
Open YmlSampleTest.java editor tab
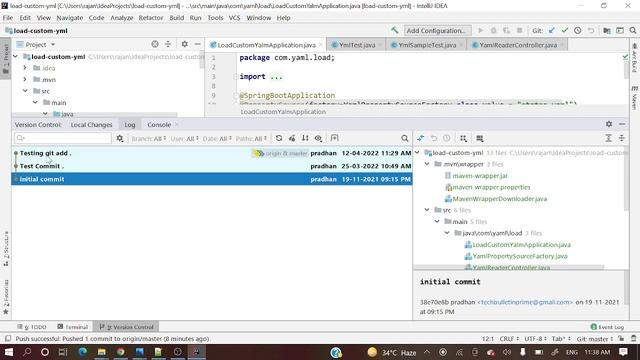427,45
